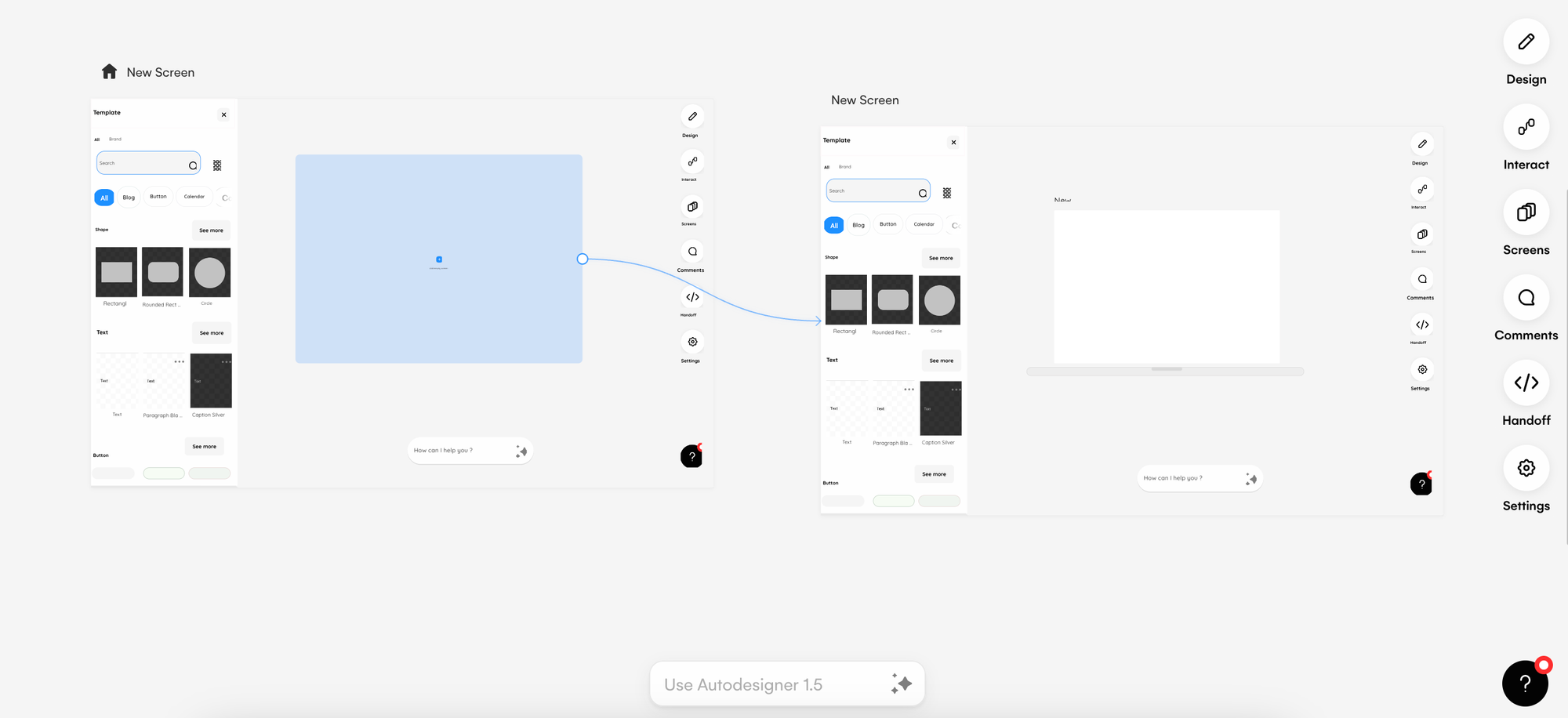Select the Blog chip in home screen
The image size is (1568, 718).
coord(129,198)
